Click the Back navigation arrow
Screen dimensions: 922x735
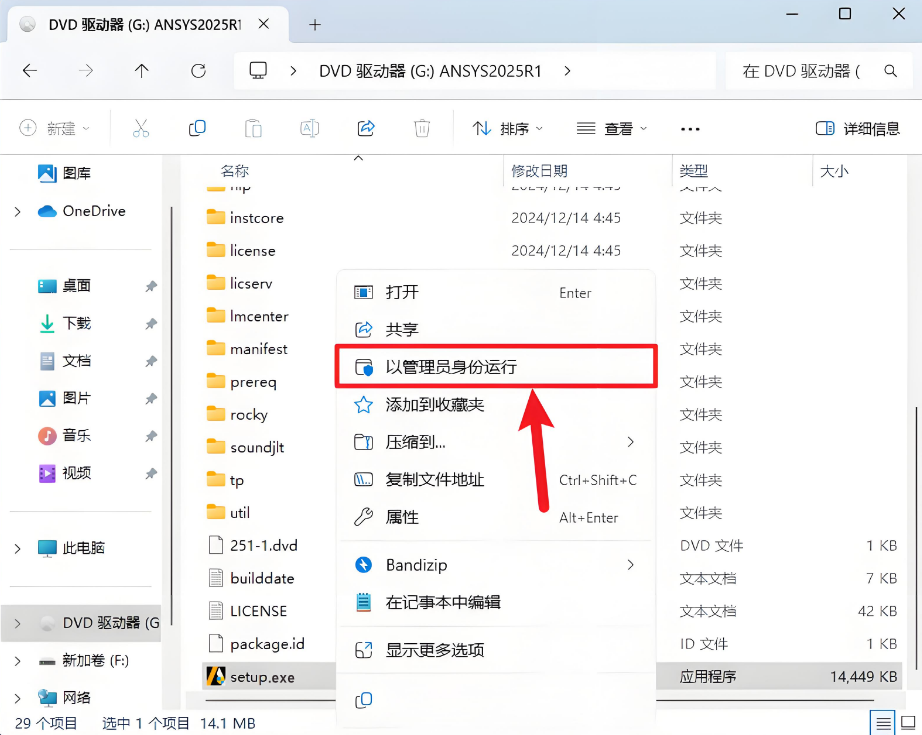coord(29,71)
